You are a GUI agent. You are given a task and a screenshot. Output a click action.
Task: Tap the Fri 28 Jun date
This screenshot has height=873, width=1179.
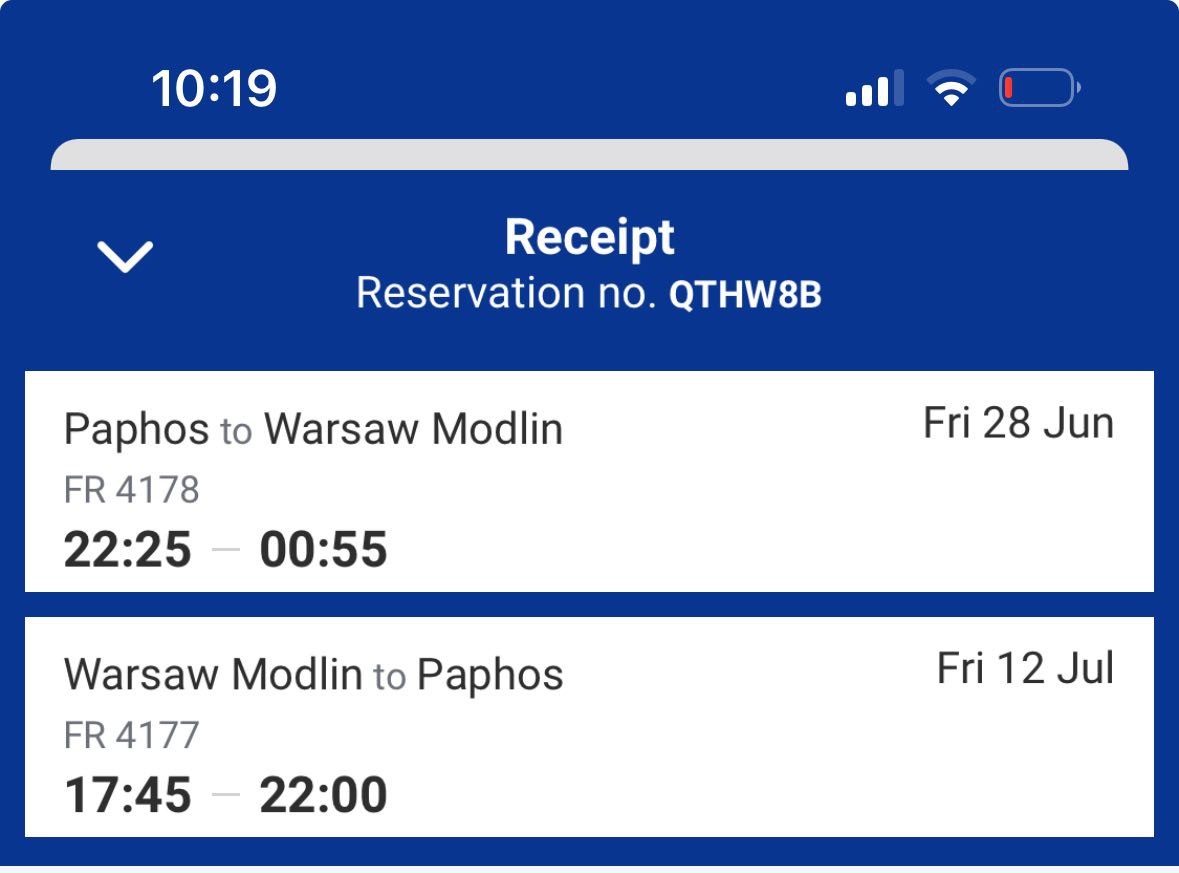point(1018,424)
